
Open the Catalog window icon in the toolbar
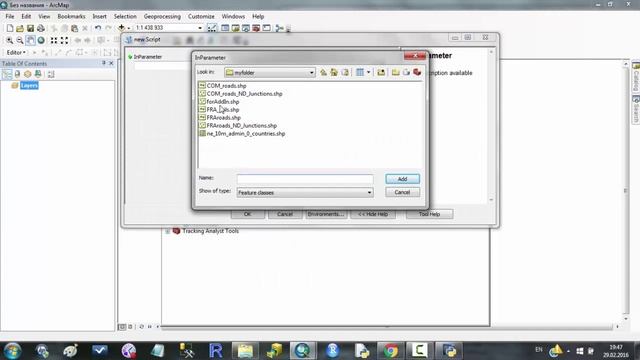click(x=236, y=28)
